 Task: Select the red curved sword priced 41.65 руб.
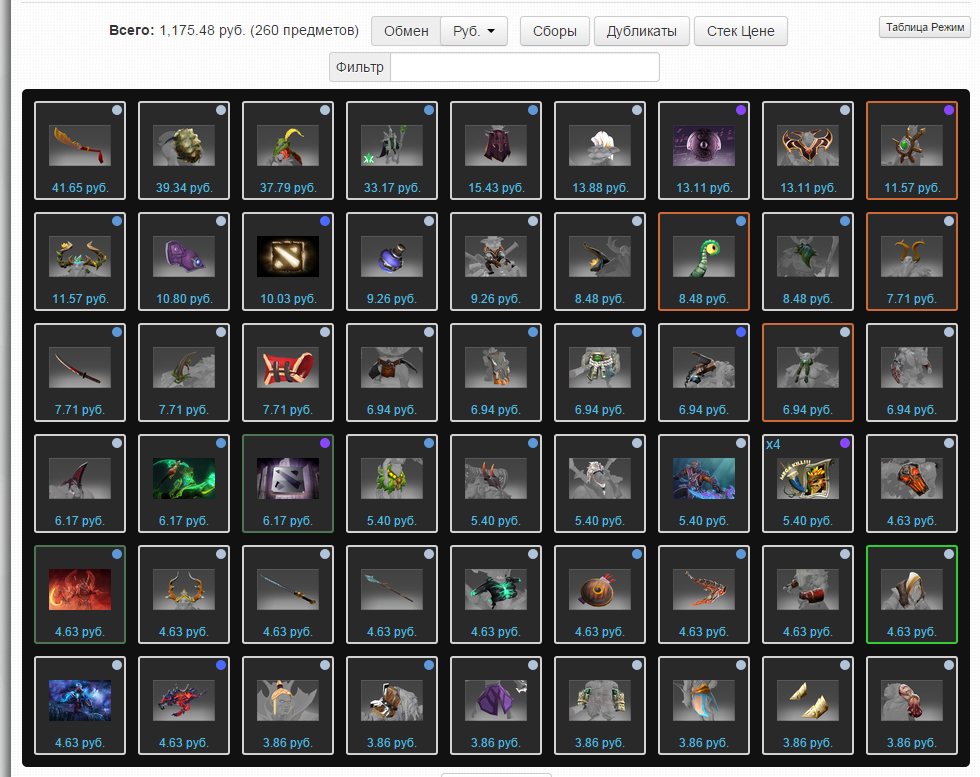point(80,151)
